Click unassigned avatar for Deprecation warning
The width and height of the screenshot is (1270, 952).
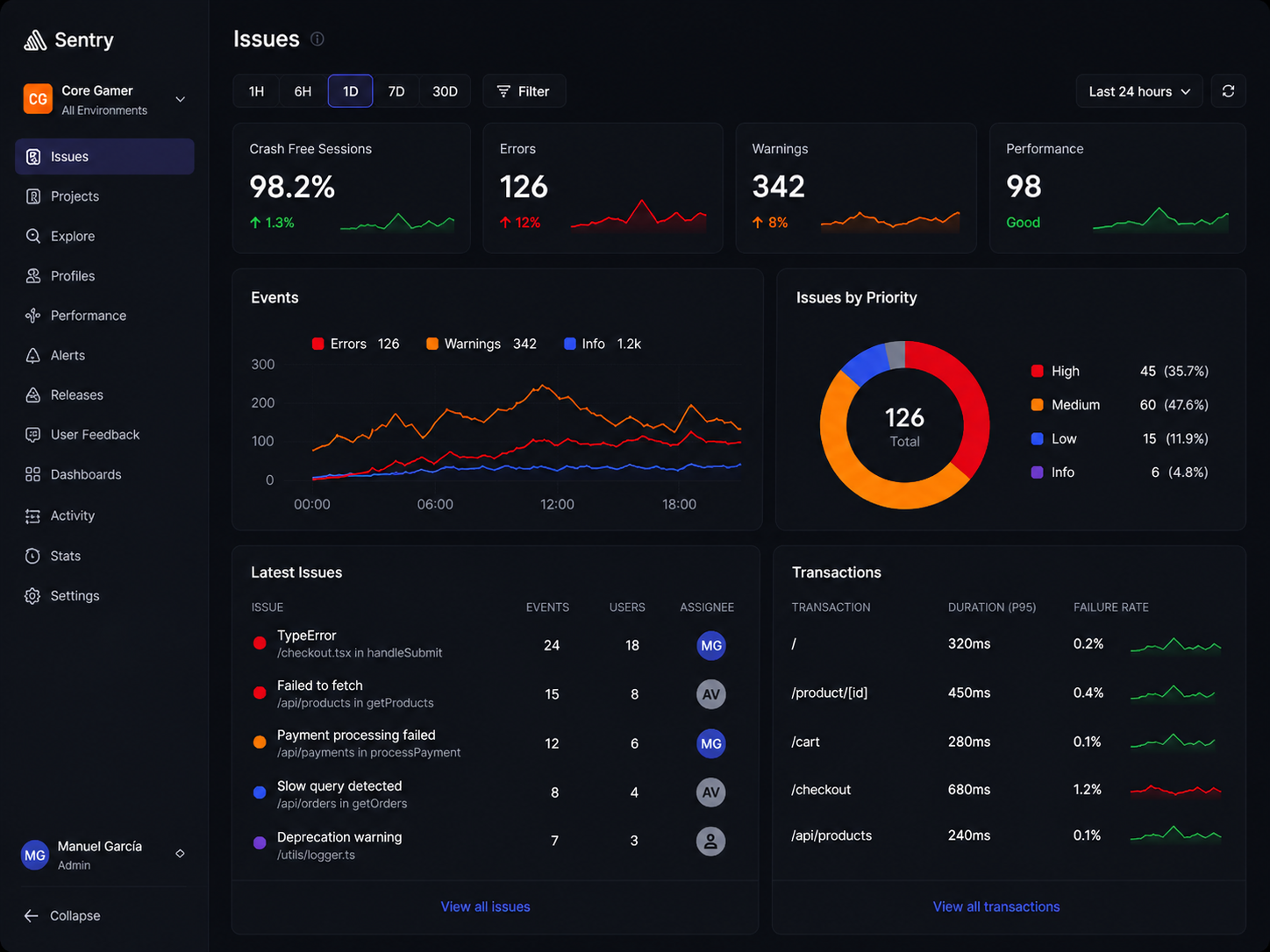click(x=711, y=842)
